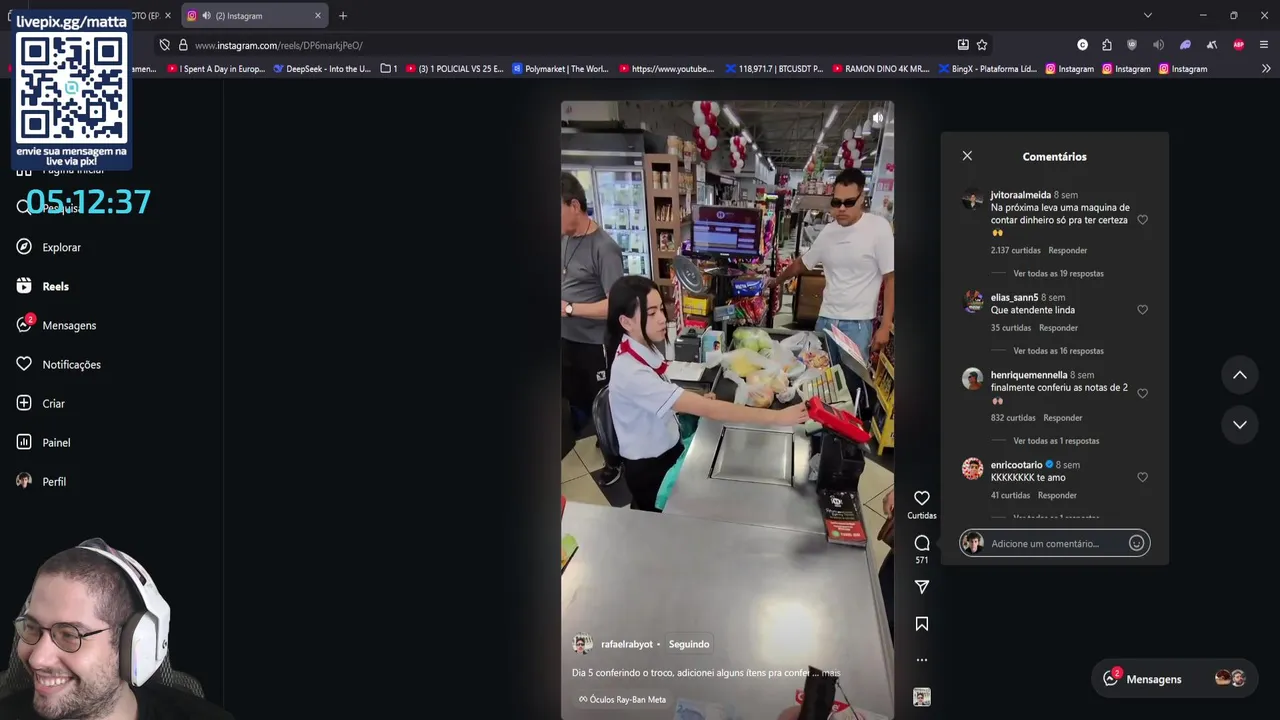Go to previous reel with up chevron
Screen dimensions: 1280x720
1239,375
